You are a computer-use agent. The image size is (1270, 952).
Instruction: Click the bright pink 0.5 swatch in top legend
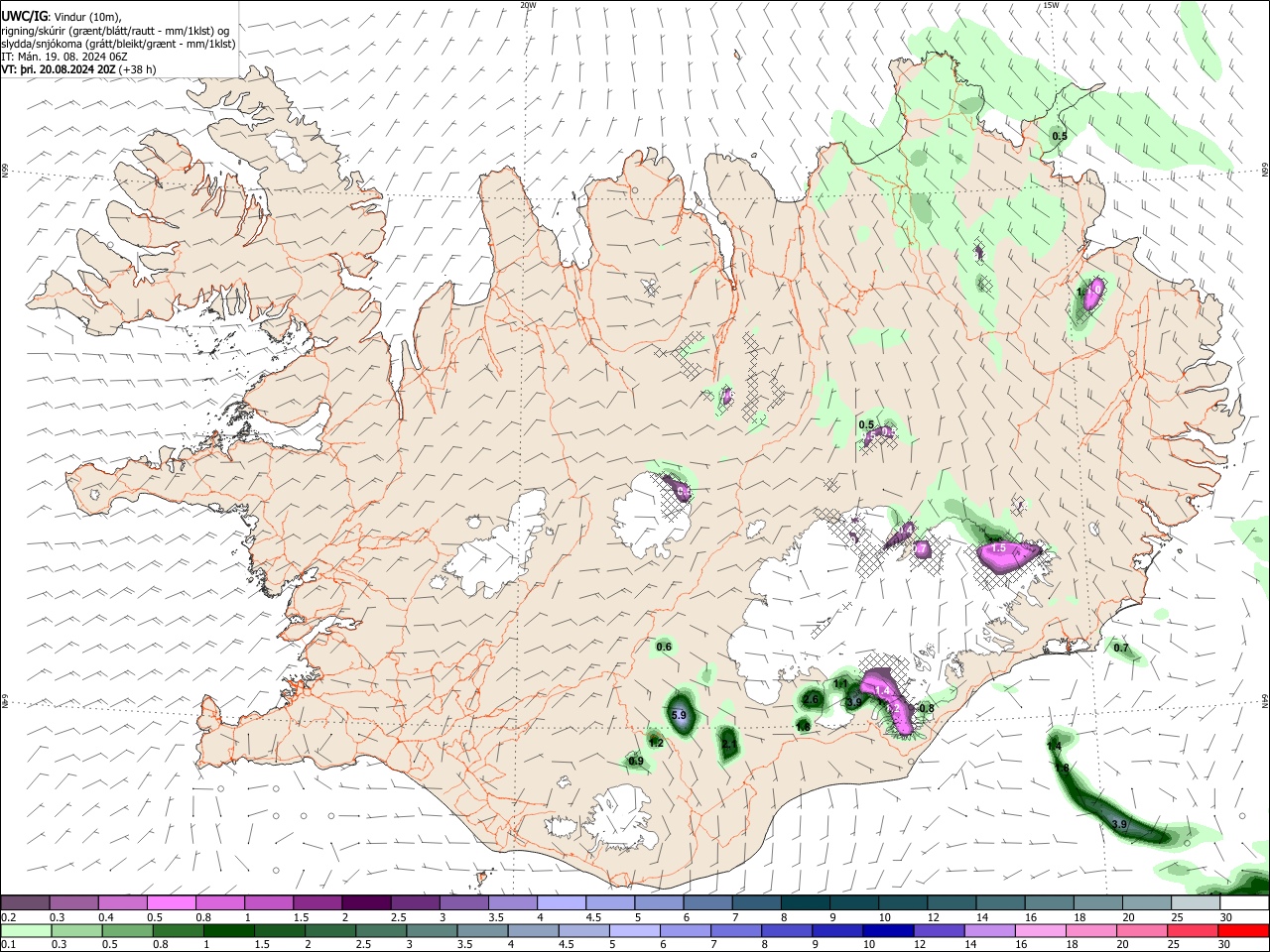(172, 902)
